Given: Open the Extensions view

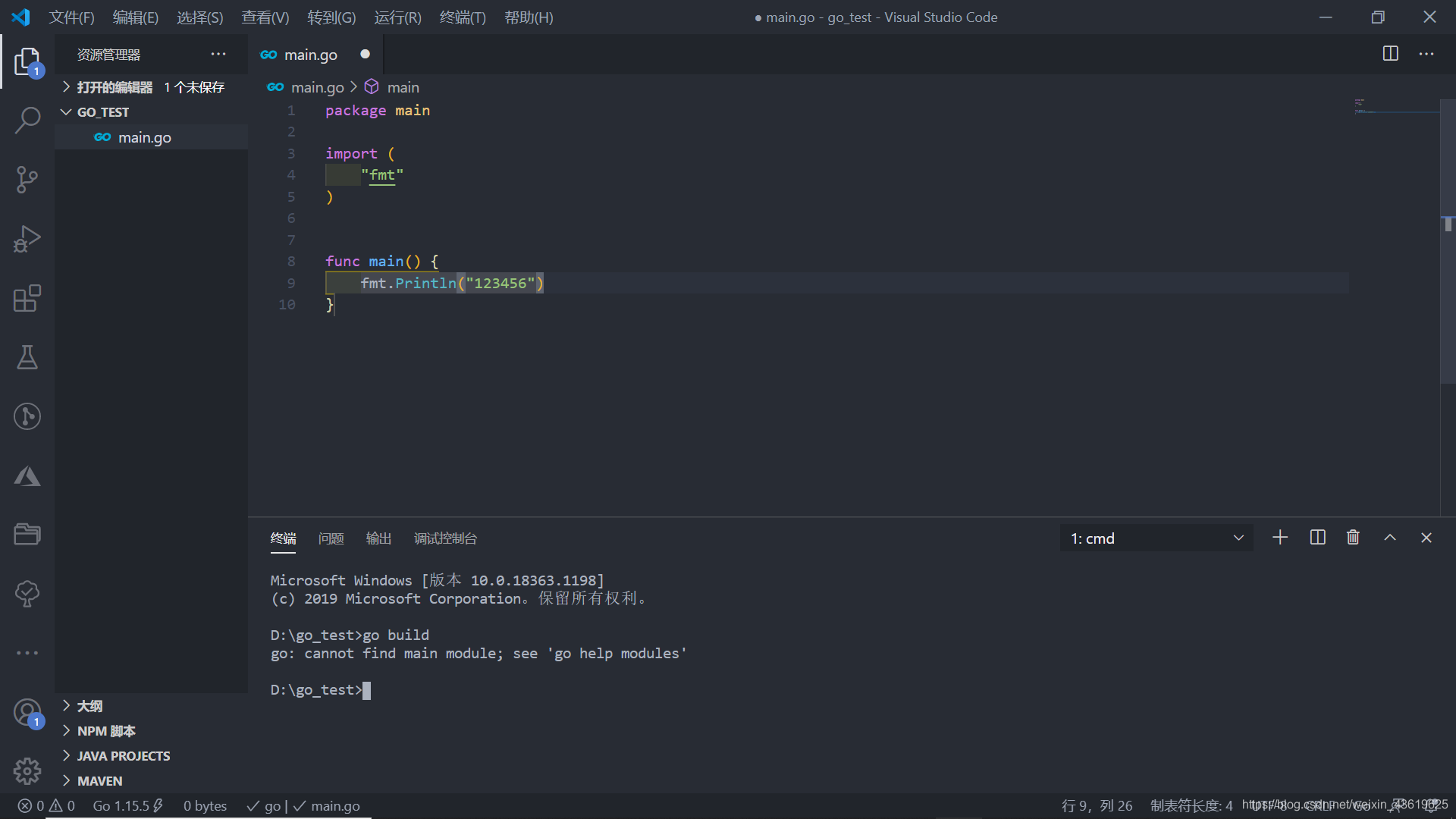Looking at the screenshot, I should tap(27, 298).
